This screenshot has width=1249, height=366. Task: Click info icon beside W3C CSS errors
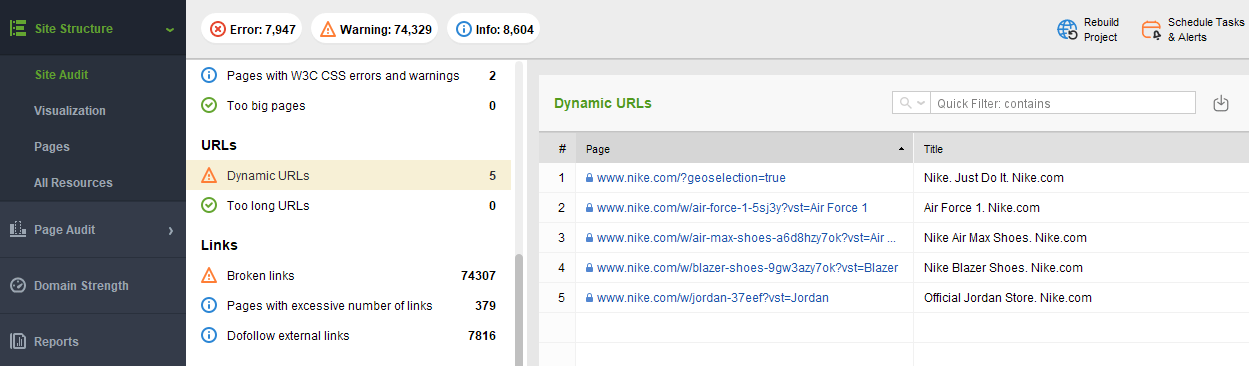coord(209,75)
